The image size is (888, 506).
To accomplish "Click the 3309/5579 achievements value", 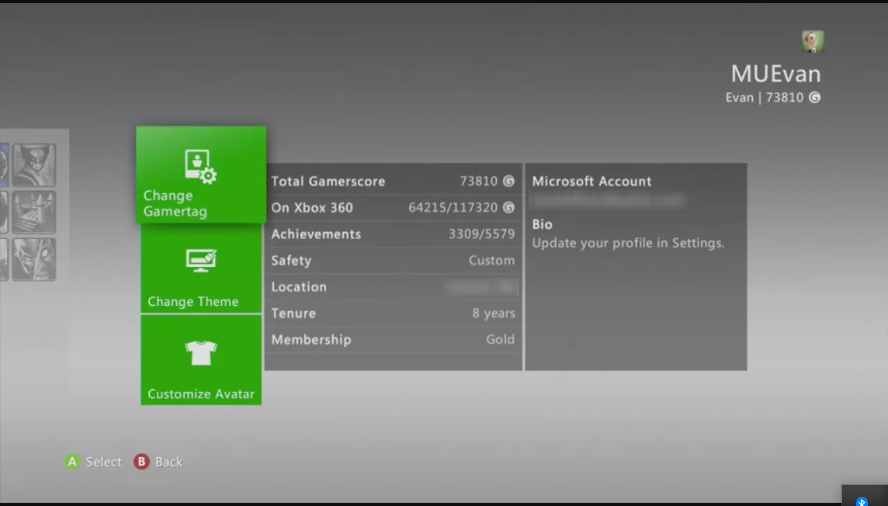I will pyautogui.click(x=482, y=234).
